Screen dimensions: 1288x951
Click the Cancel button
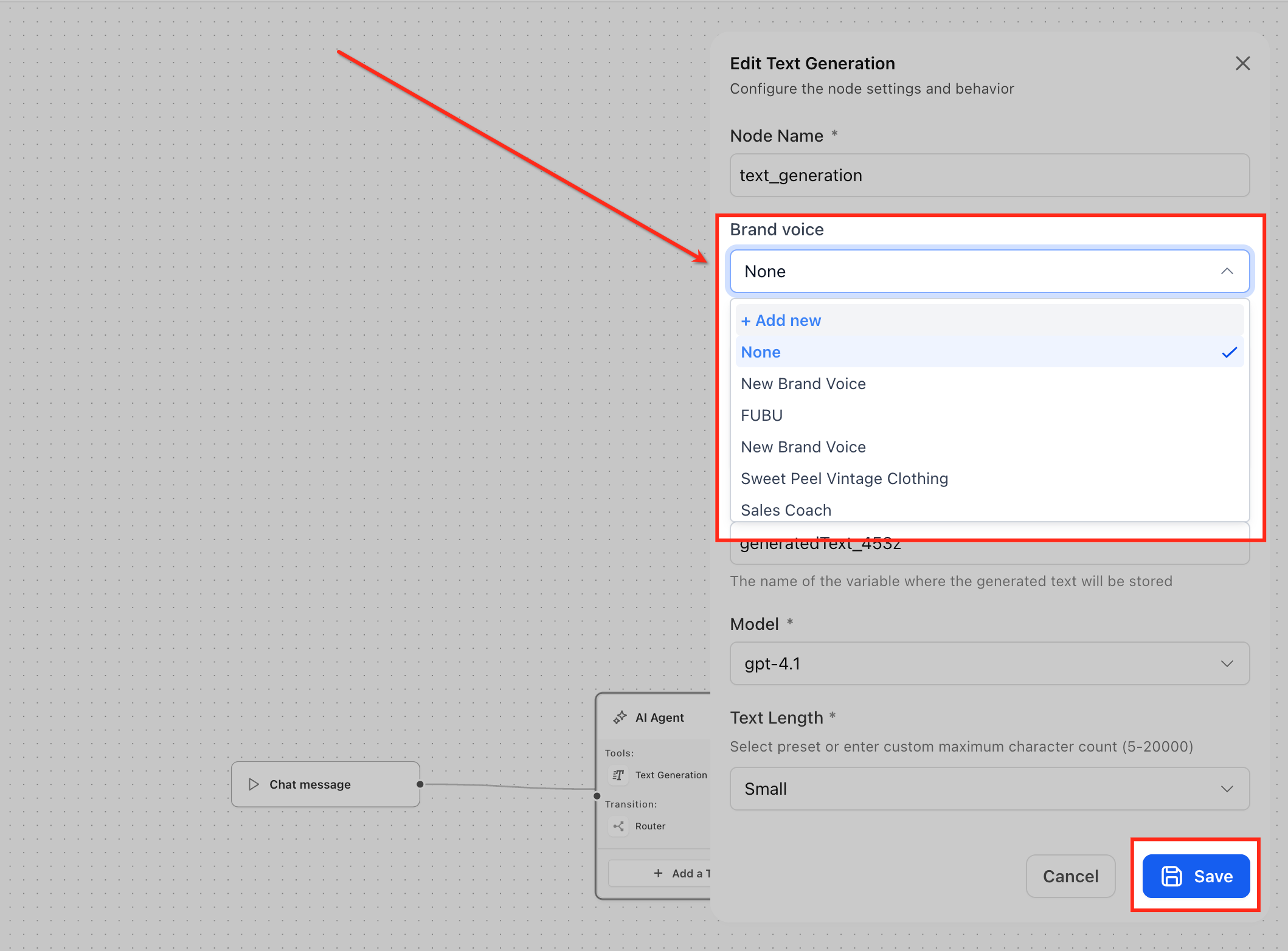[1070, 876]
